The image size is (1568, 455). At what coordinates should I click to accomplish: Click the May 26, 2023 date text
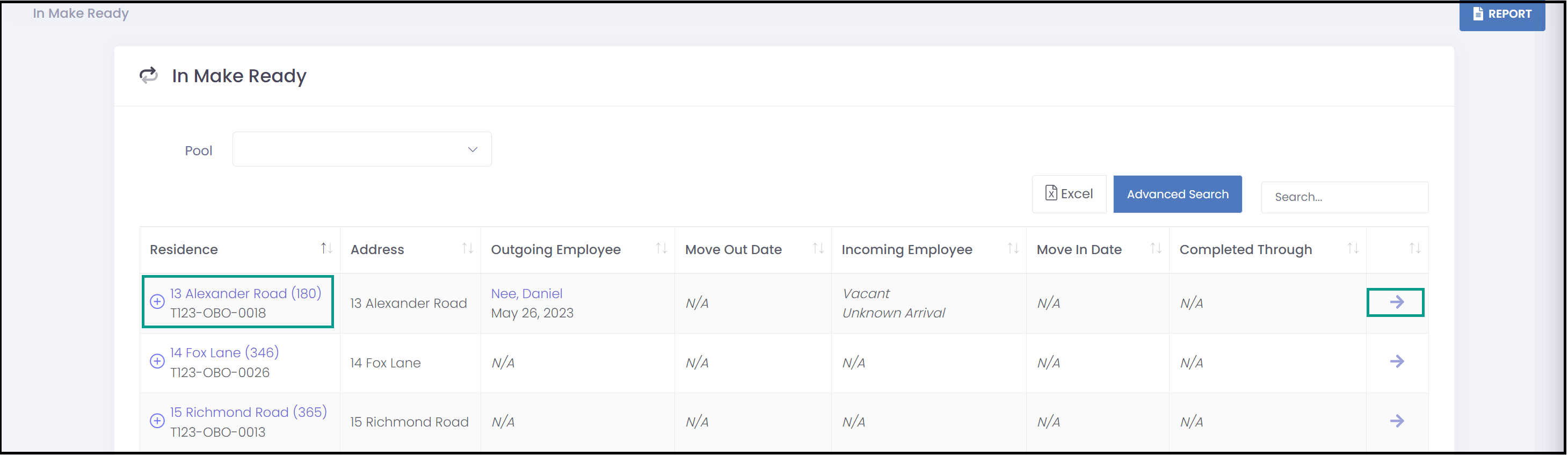(532, 313)
